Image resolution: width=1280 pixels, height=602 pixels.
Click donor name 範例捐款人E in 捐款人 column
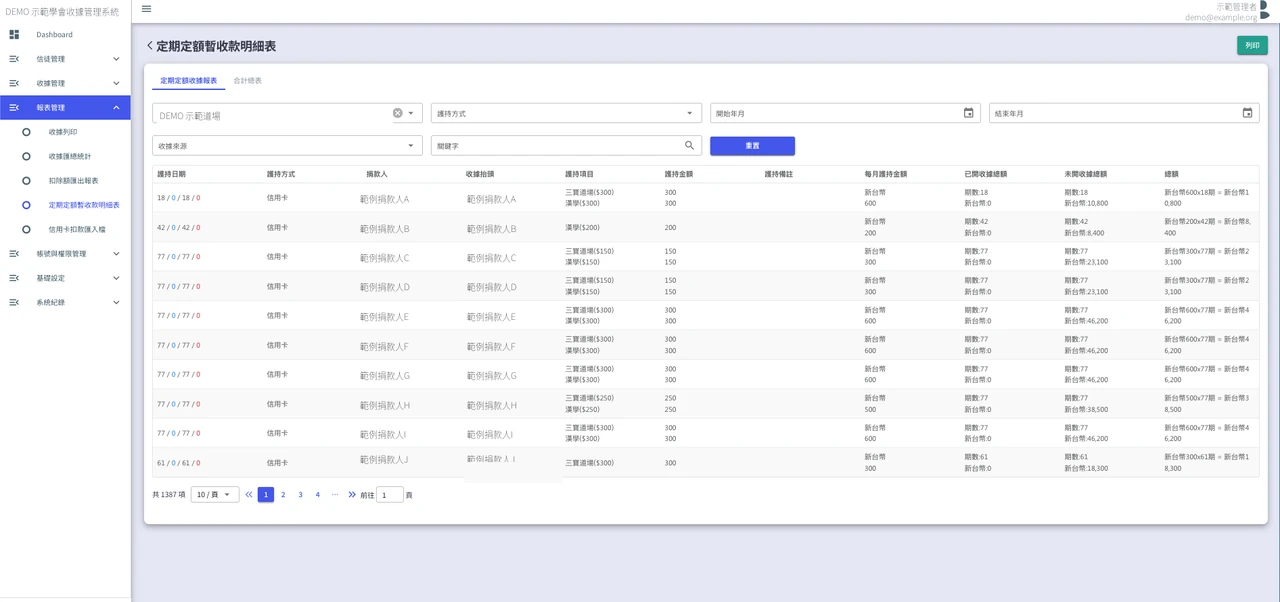(384, 317)
